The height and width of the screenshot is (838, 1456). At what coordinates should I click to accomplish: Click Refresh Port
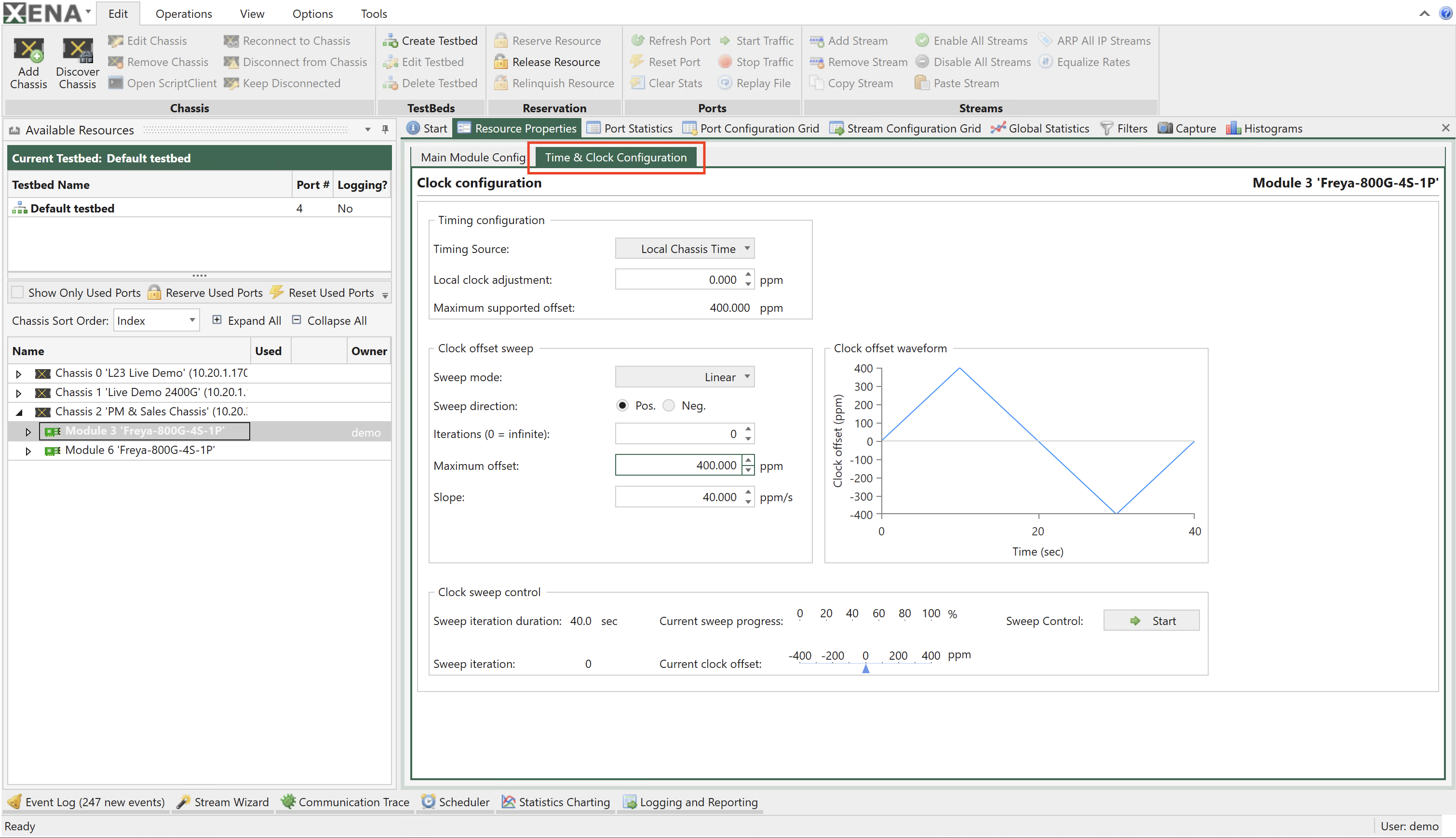click(x=670, y=41)
